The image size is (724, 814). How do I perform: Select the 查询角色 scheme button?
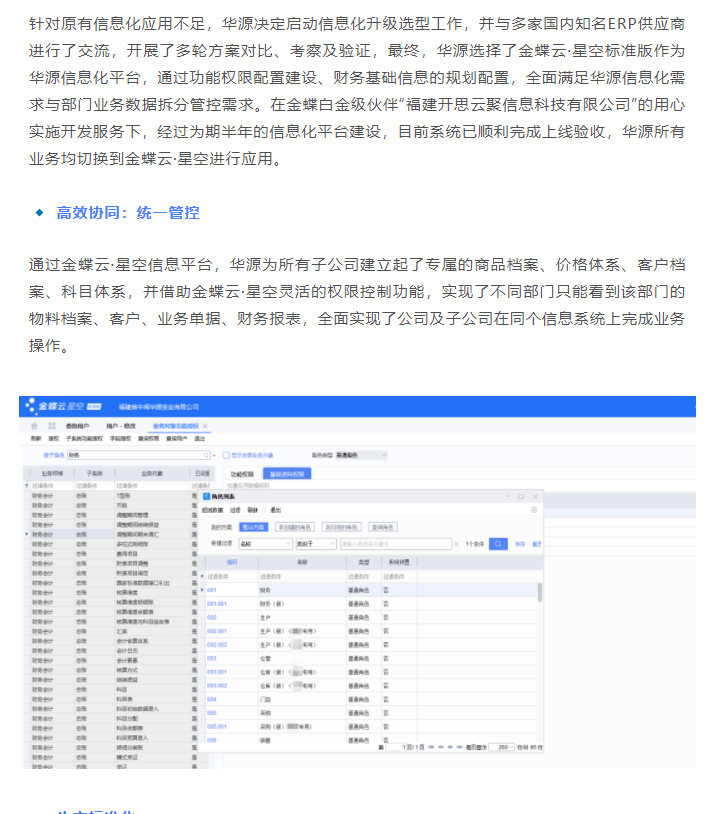383,527
